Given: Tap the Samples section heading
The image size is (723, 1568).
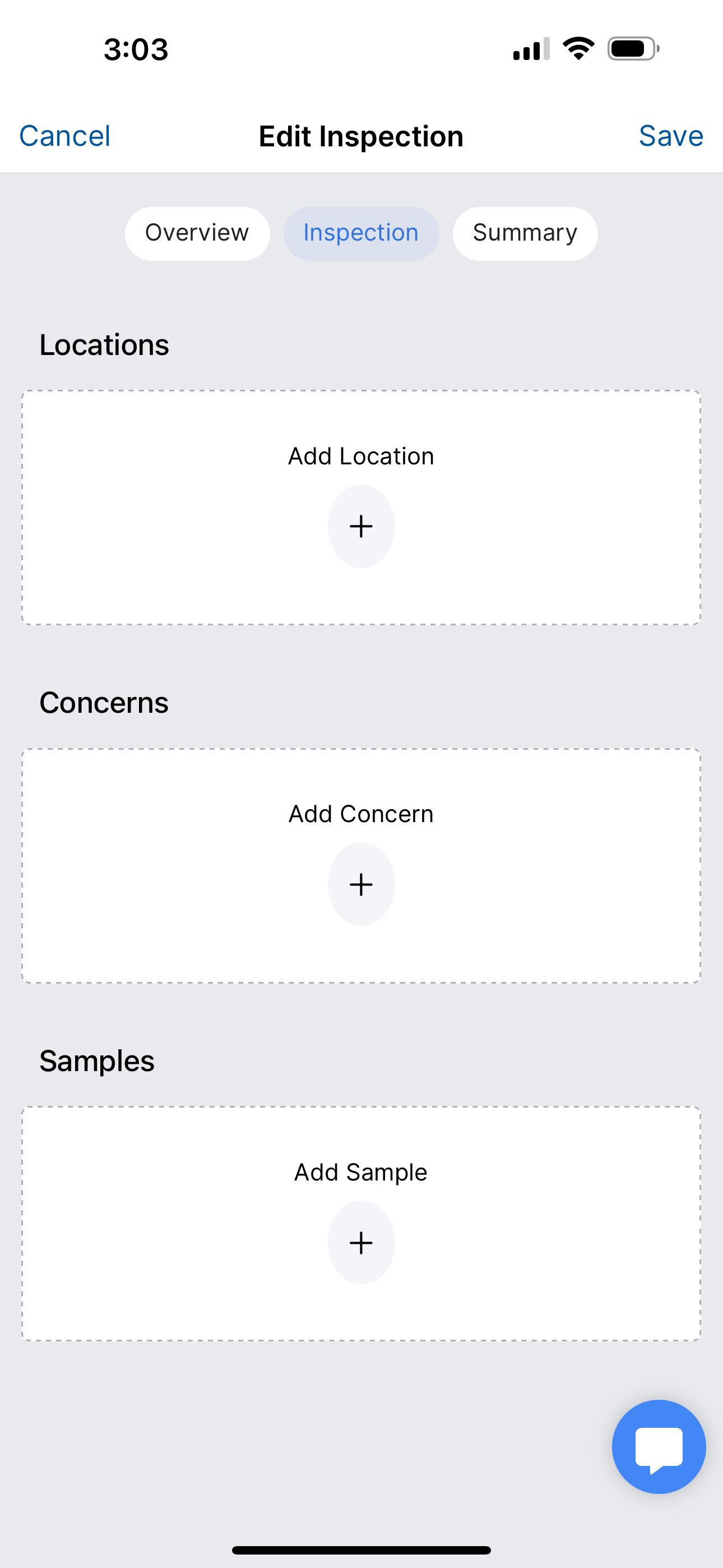Looking at the screenshot, I should click(97, 1060).
